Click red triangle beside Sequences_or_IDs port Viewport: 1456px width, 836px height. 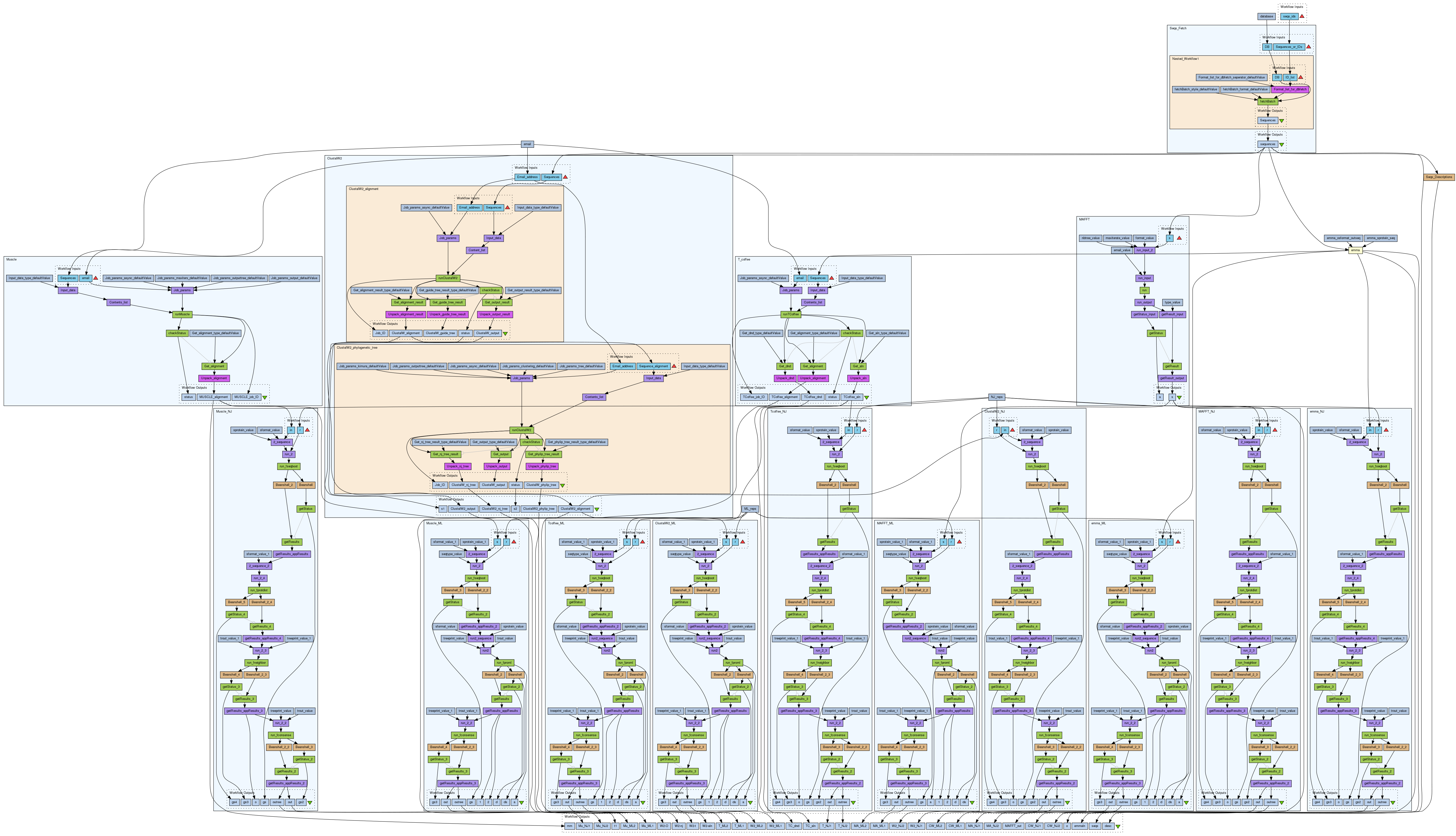click(1308, 47)
